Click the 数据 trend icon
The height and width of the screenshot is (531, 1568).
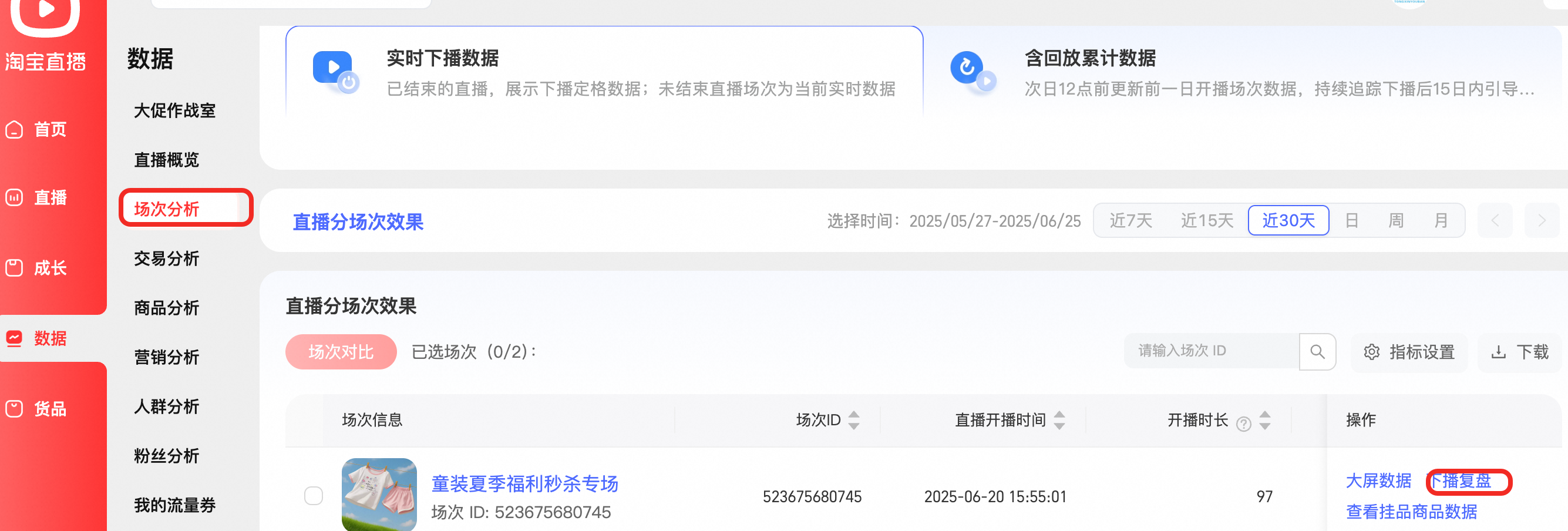pyautogui.click(x=14, y=338)
